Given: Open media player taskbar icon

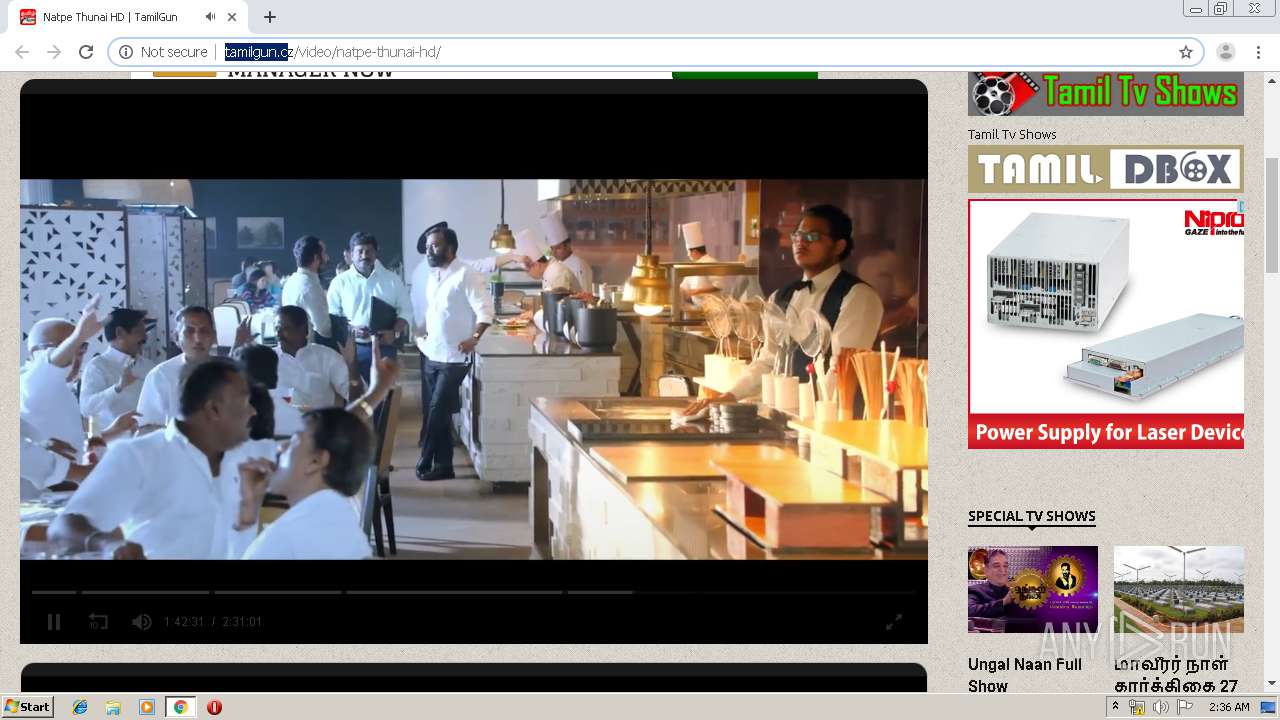Looking at the screenshot, I should [147, 707].
